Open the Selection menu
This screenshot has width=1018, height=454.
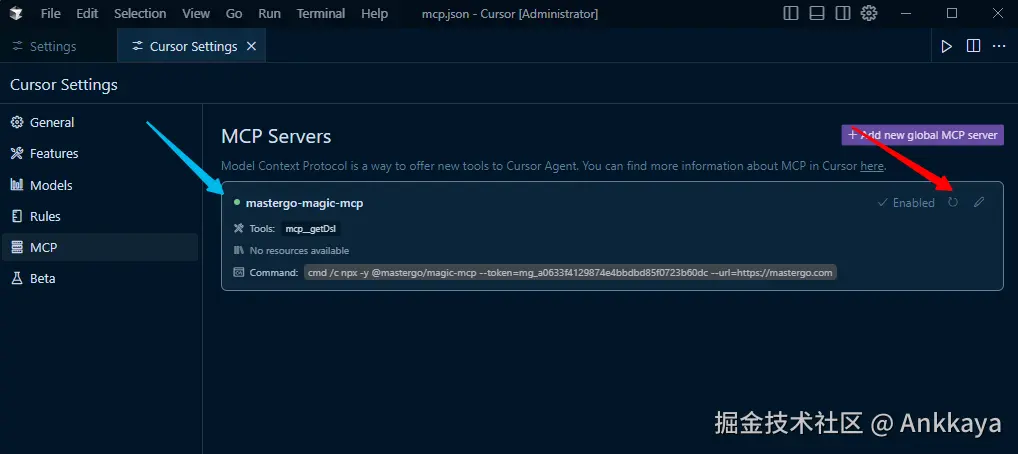140,14
